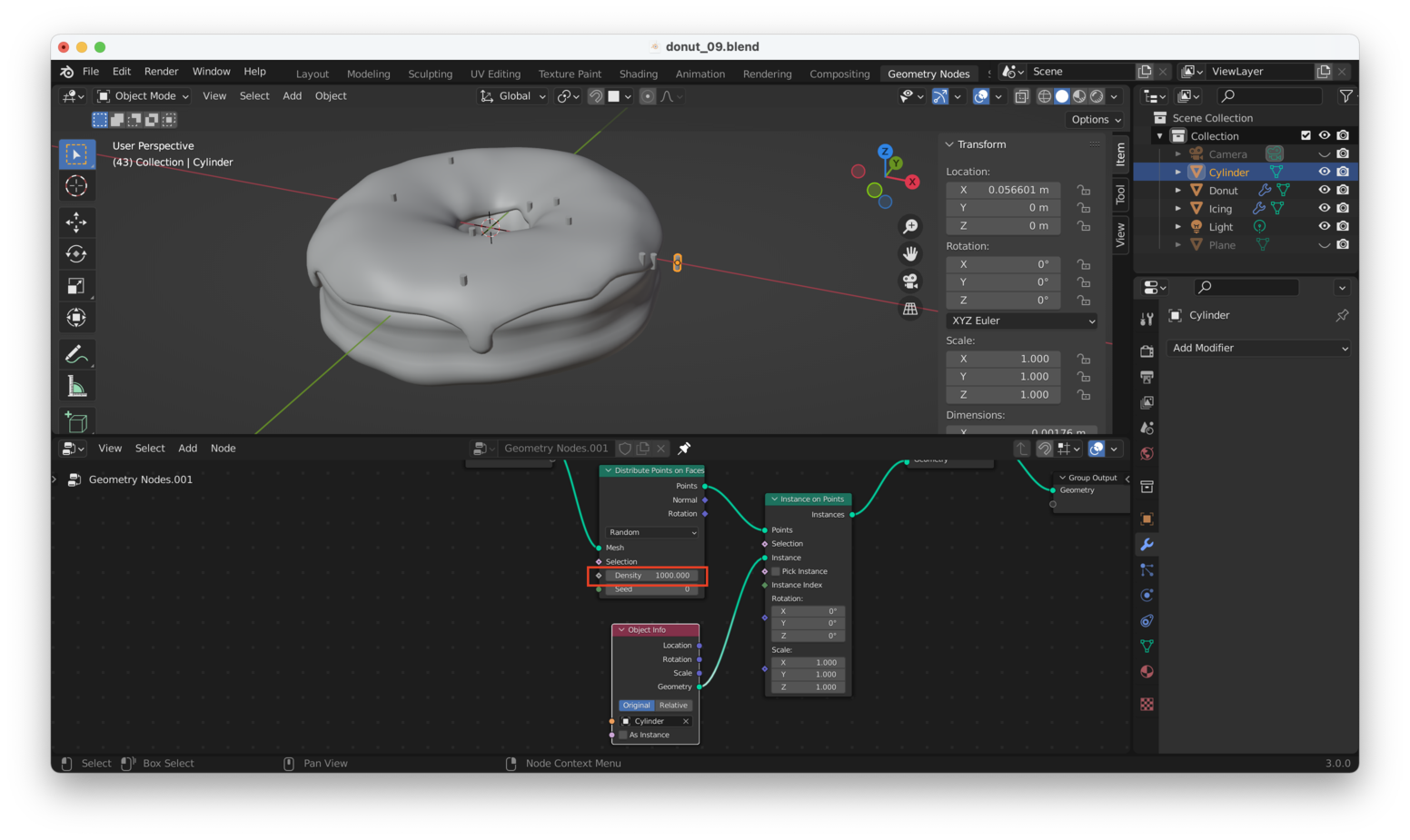The image size is (1410, 840).
Task: Click the Options button in viewport header
Action: (1095, 120)
